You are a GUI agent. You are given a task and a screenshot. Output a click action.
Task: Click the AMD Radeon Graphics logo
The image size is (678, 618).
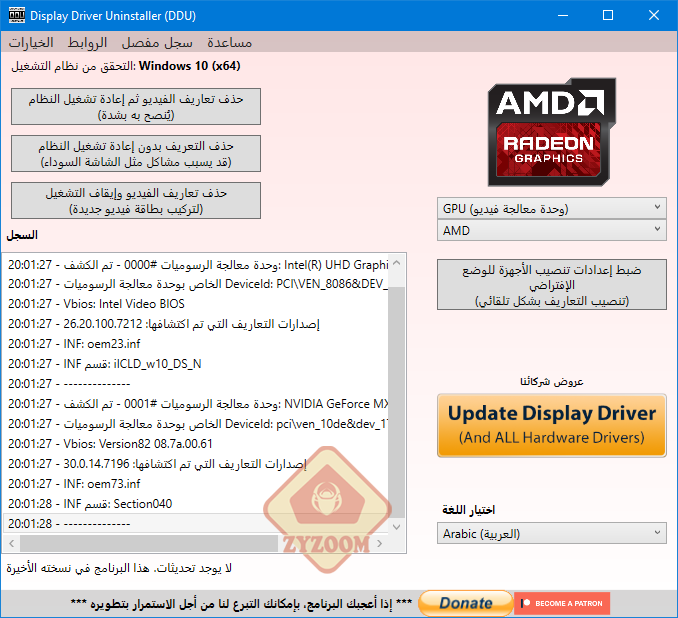pos(552,132)
